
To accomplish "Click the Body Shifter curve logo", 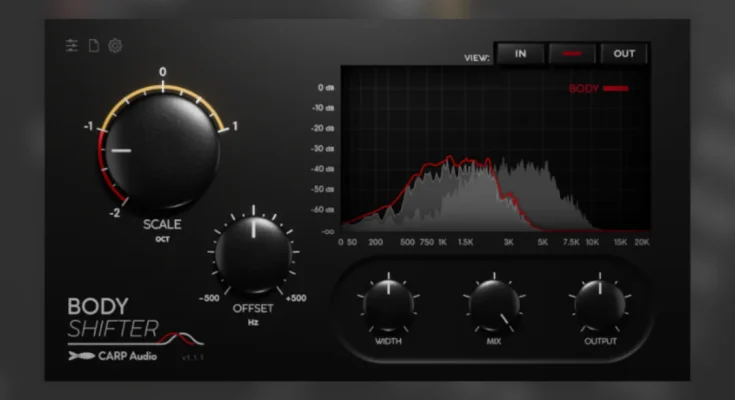I will click(180, 336).
